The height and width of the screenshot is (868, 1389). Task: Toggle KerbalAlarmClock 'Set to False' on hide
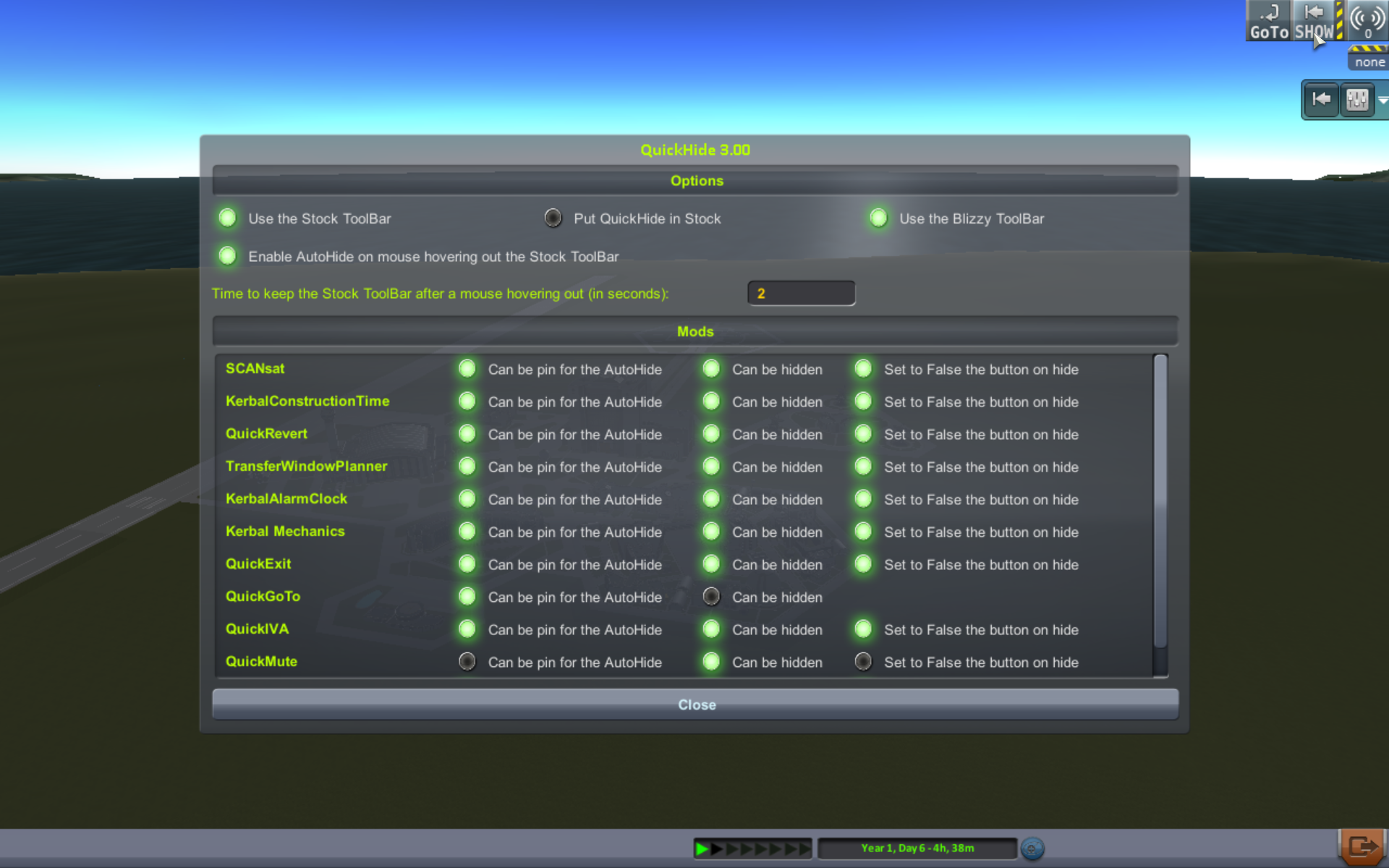point(863,499)
